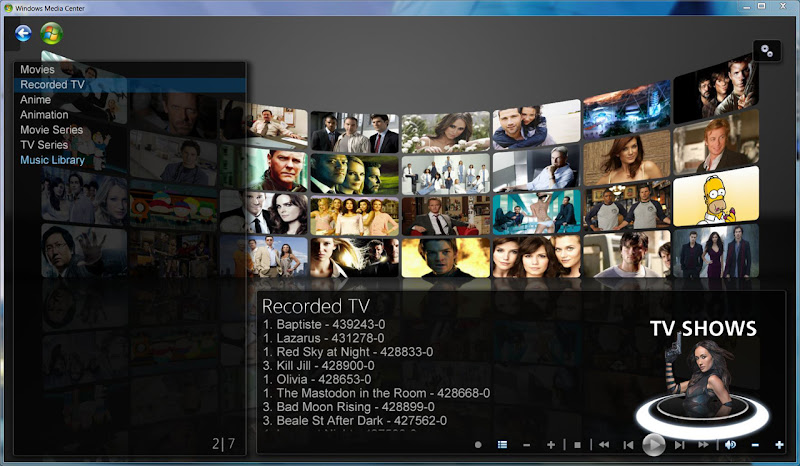Select recording 'Bad Moon Rising - 428899-0'

(348, 407)
